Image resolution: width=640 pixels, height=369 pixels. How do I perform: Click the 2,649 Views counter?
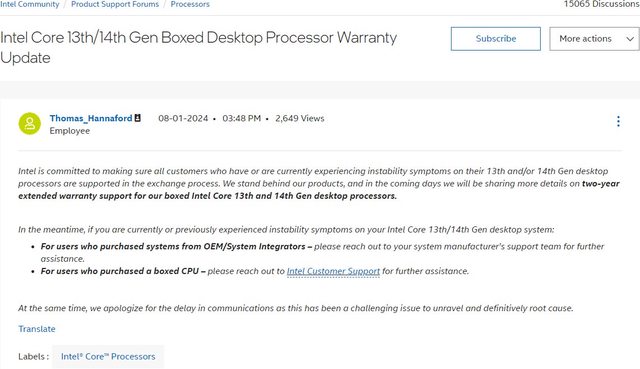click(x=300, y=118)
